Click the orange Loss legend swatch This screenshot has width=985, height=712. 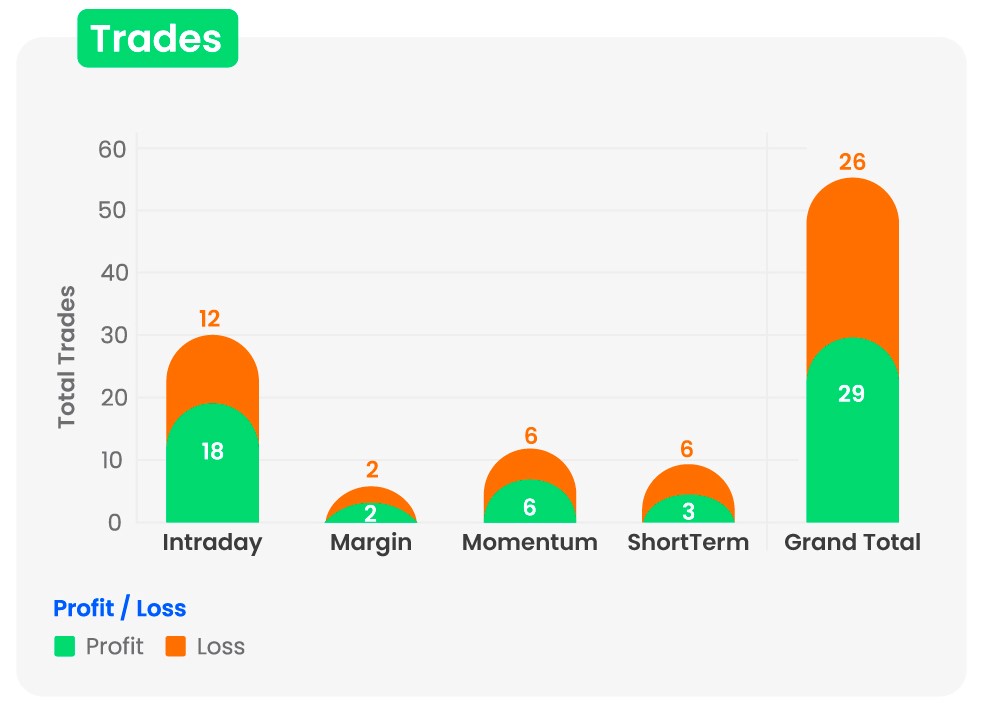click(176, 647)
